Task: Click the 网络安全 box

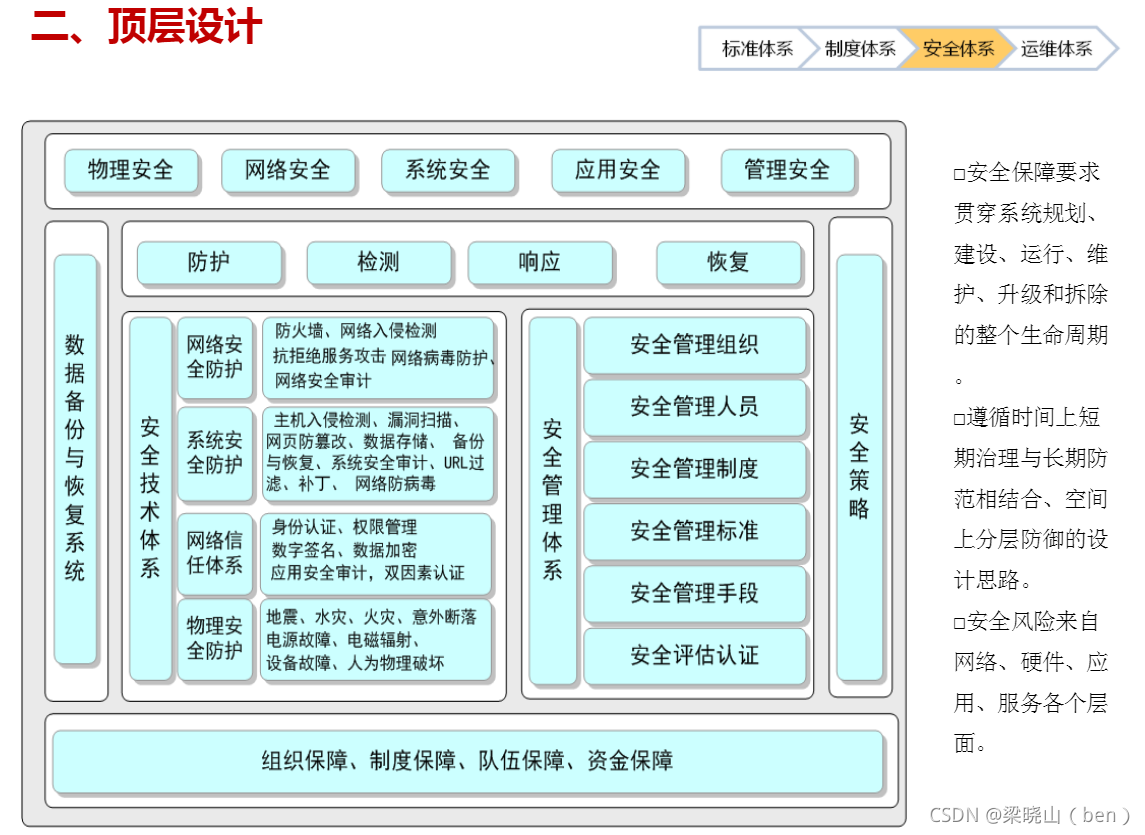Action: point(288,170)
